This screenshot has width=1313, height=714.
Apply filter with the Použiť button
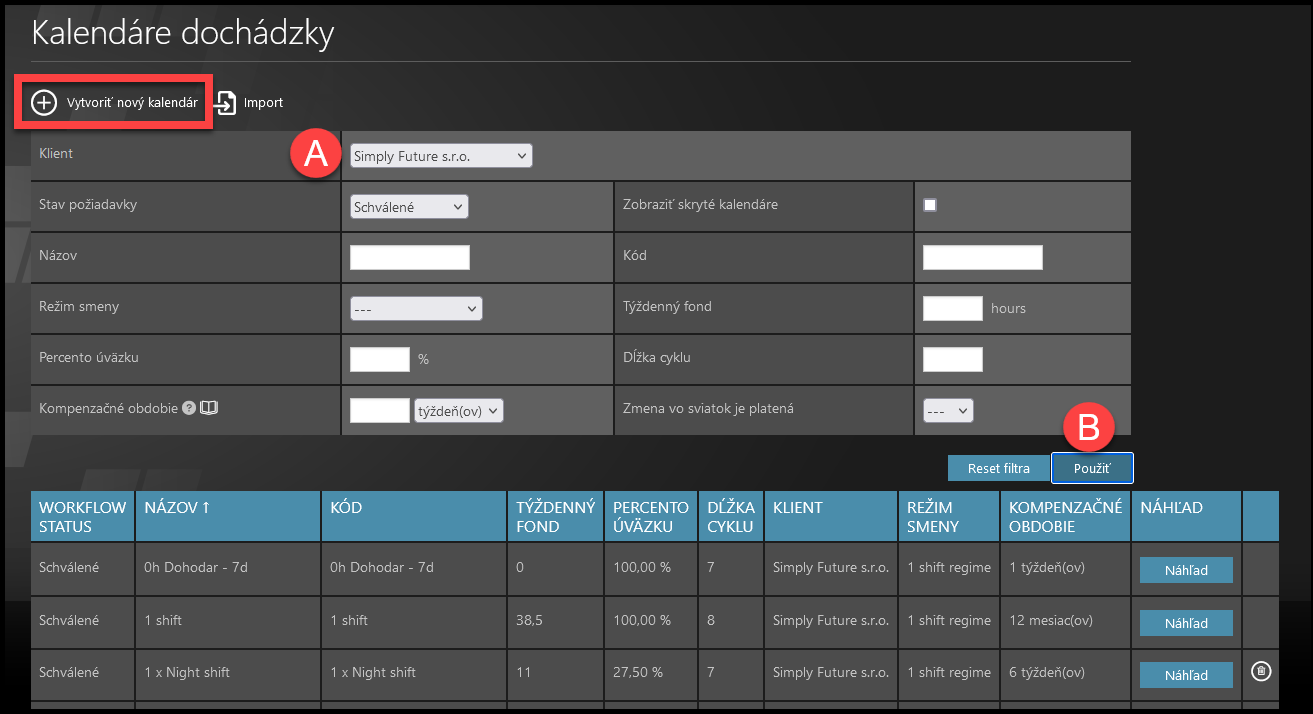click(1091, 468)
